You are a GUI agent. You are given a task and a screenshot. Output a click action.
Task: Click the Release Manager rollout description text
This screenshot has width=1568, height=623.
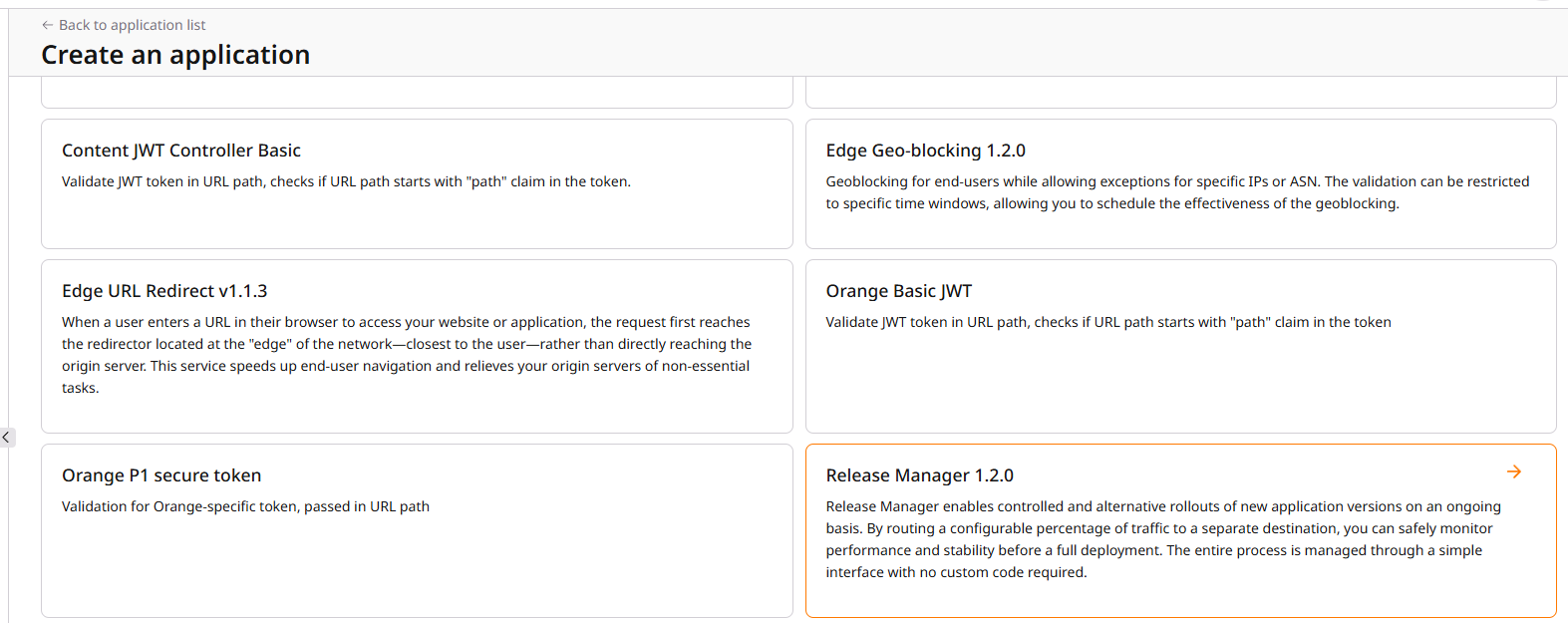click(1162, 539)
